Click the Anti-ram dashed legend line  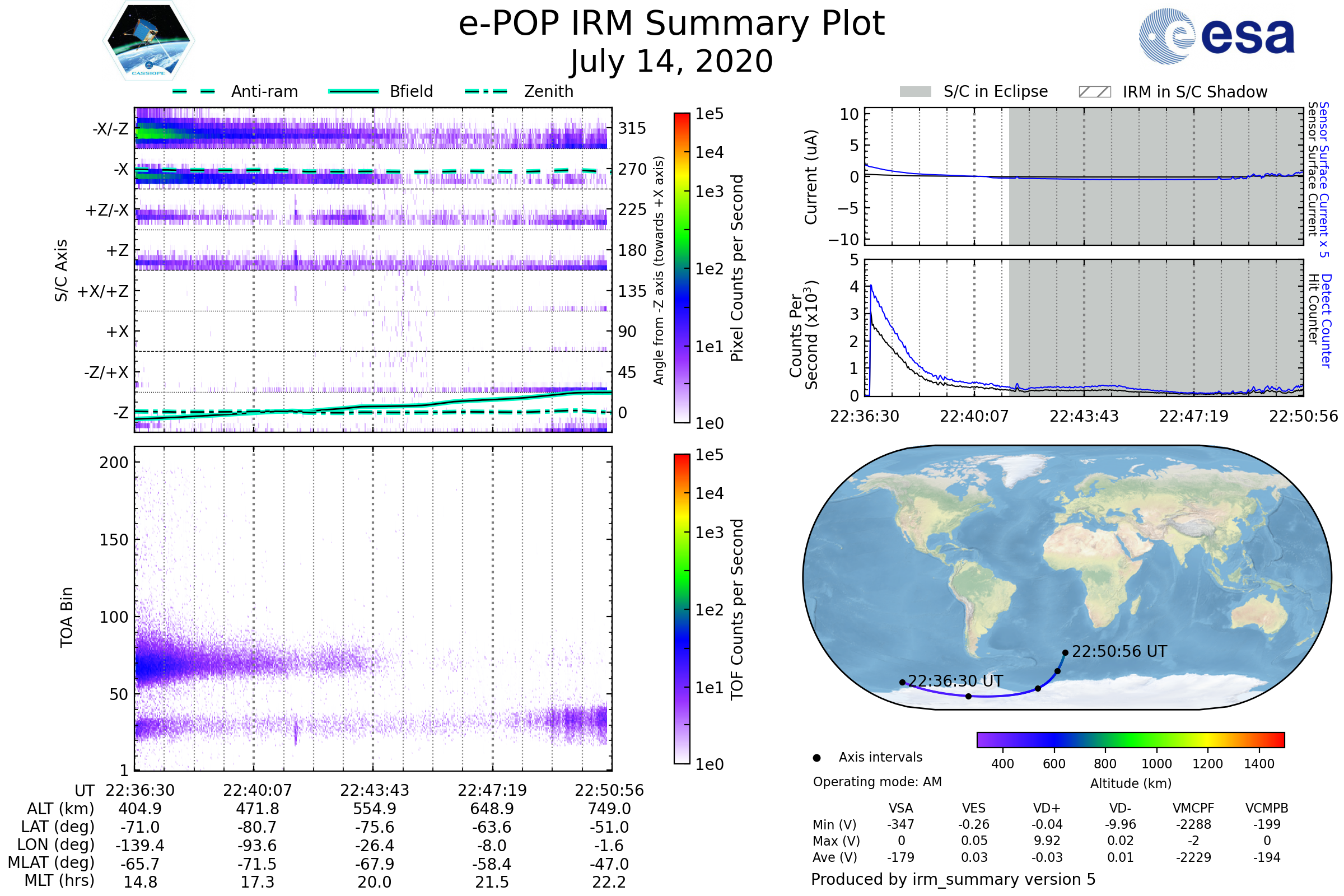(x=194, y=91)
